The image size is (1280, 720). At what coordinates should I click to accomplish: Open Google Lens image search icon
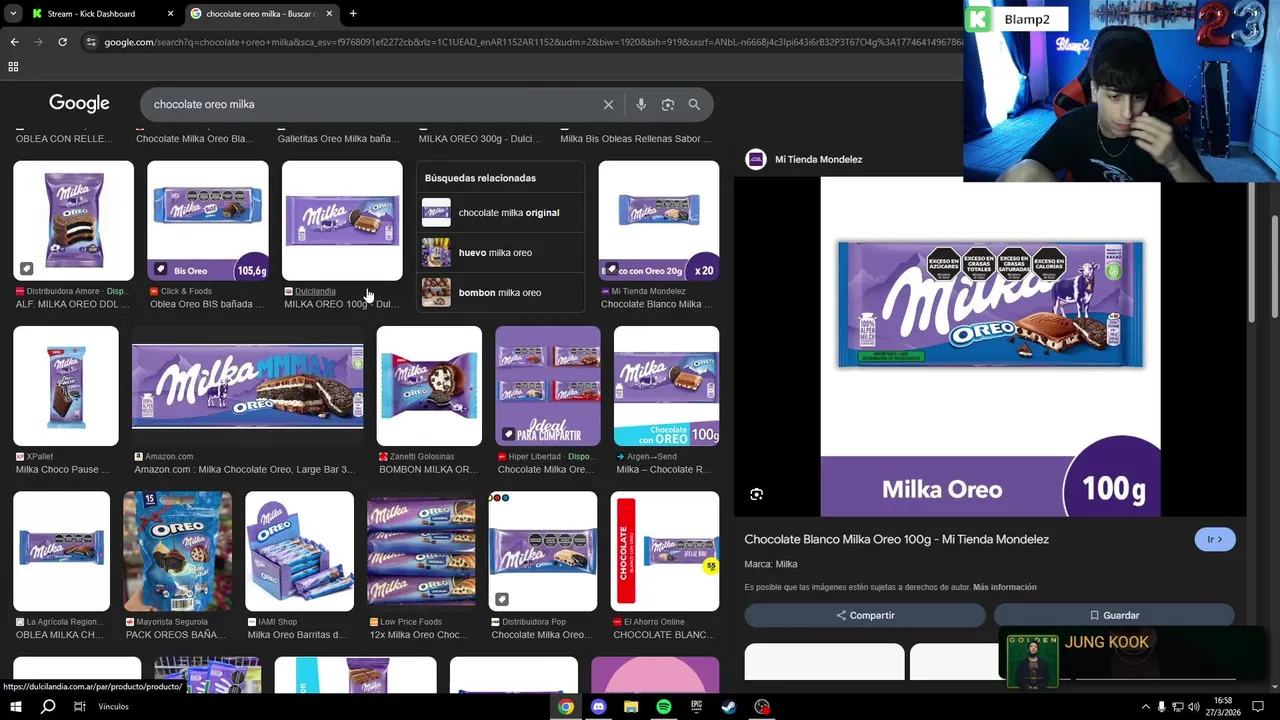click(x=667, y=104)
